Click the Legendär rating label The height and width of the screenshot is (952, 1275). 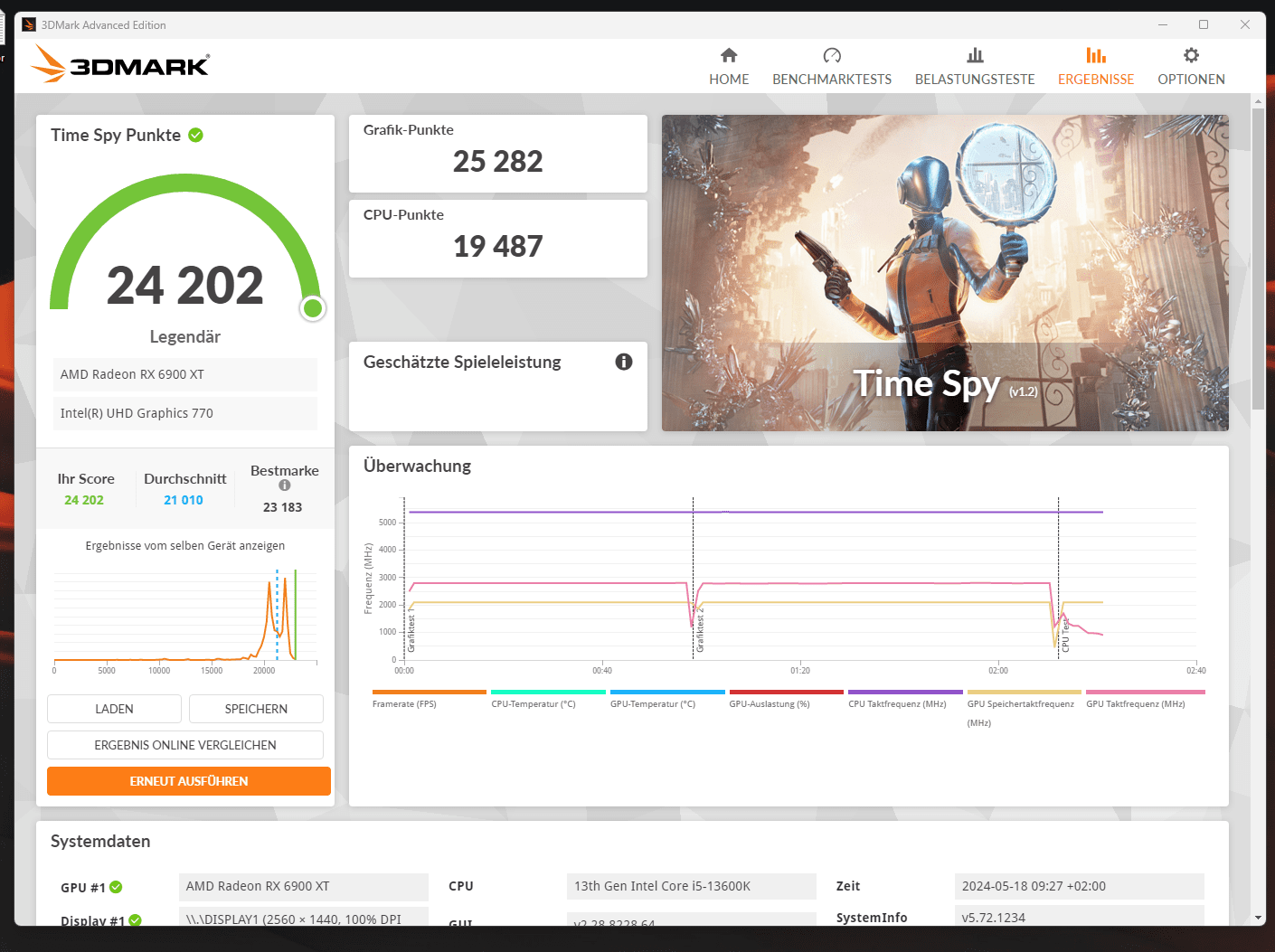(x=185, y=336)
